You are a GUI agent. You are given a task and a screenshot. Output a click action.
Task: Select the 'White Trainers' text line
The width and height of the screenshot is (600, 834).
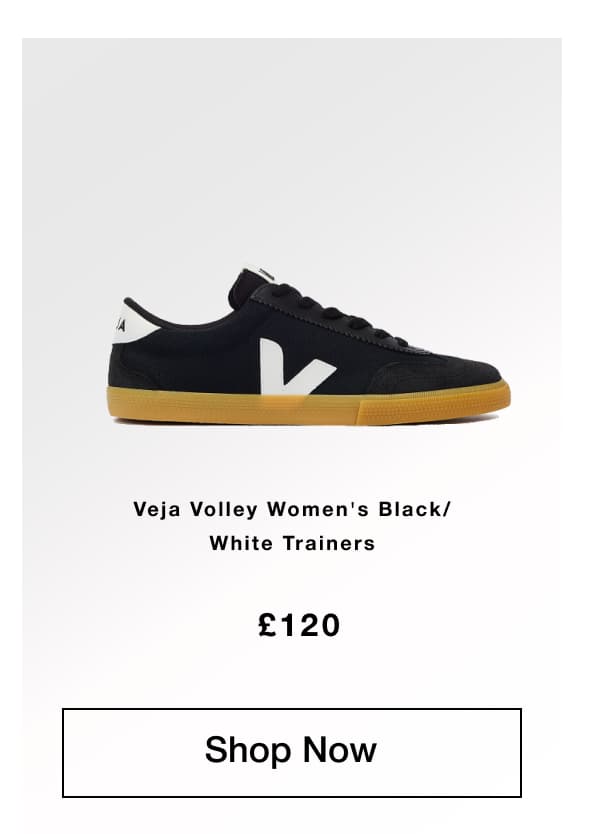coord(292,544)
